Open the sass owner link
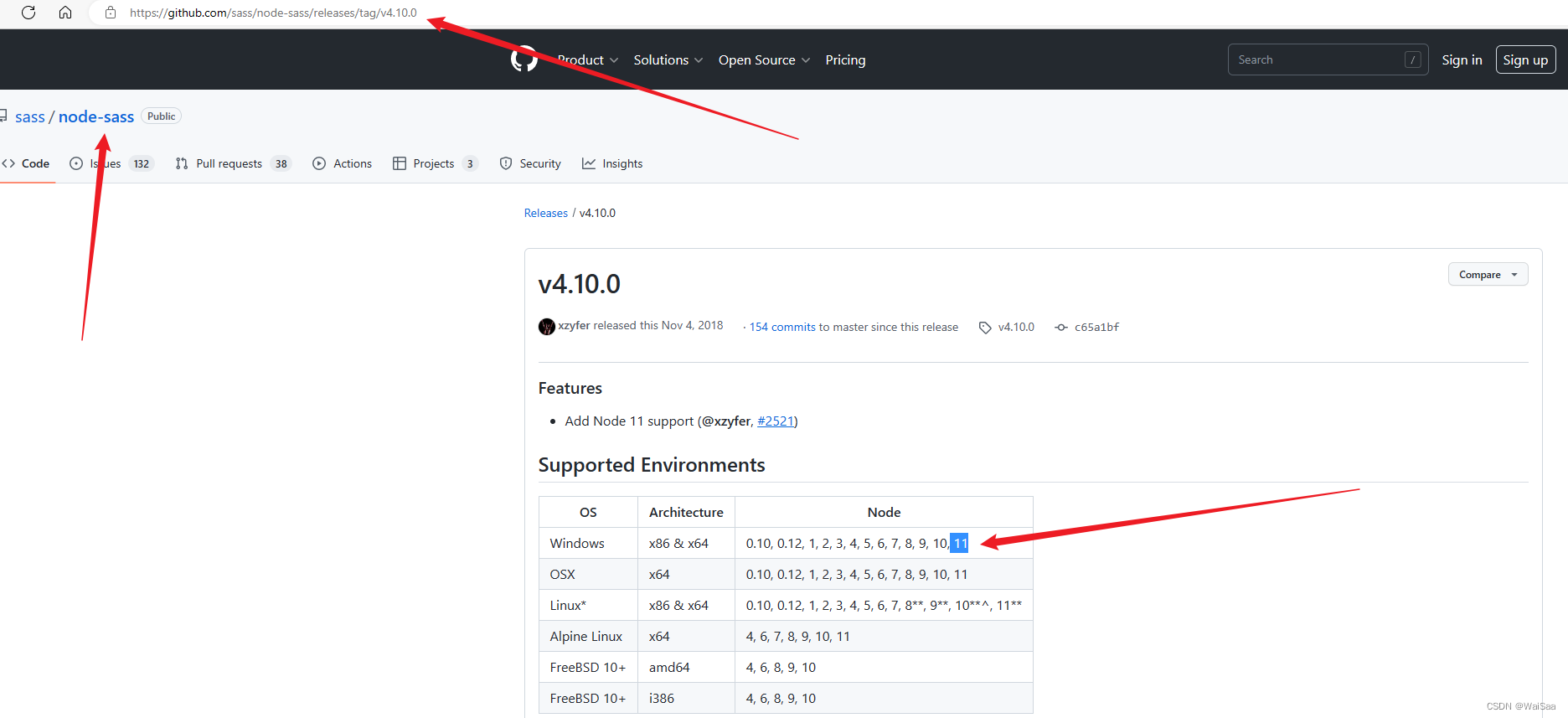The width and height of the screenshot is (1568, 718). [30, 116]
